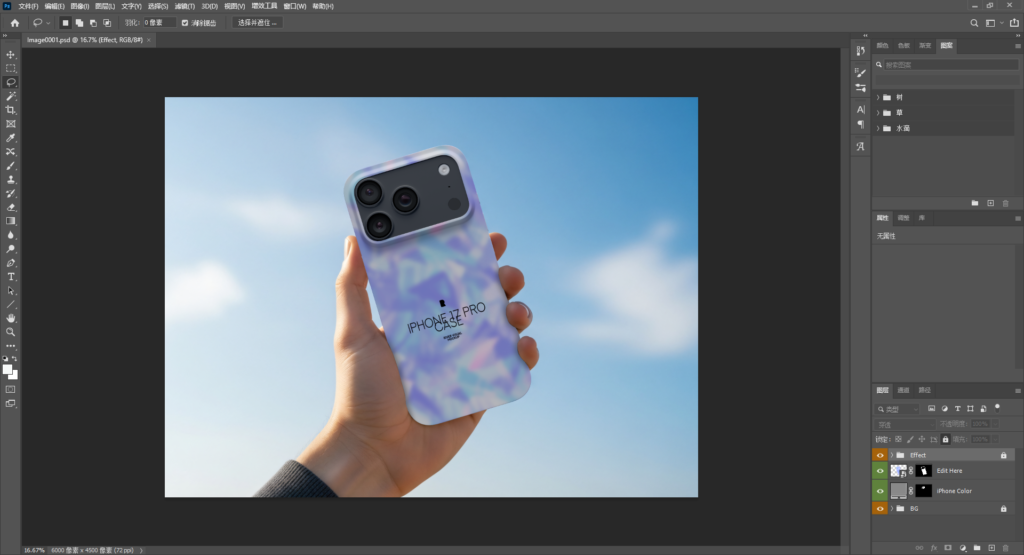Viewport: 1024px width, 555px height.
Task: Switch to the 调整 tab
Action: [x=903, y=218]
